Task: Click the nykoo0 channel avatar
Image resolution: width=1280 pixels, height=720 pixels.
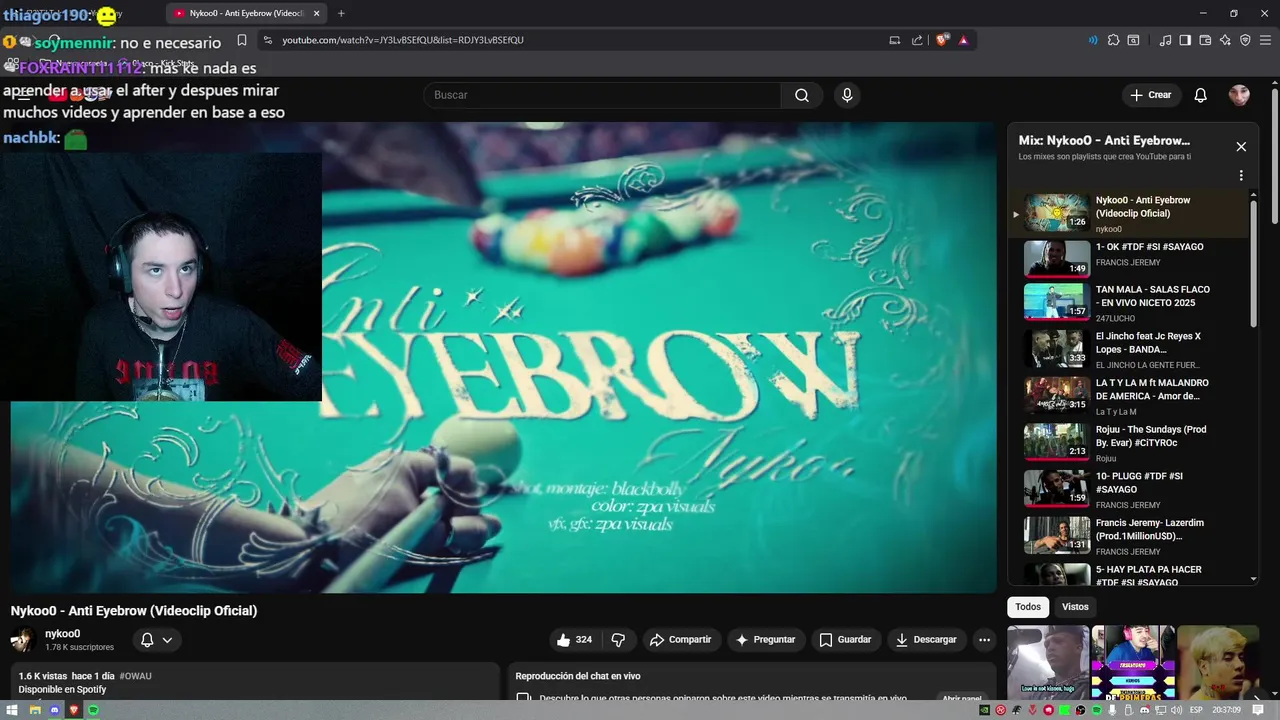Action: (x=23, y=640)
